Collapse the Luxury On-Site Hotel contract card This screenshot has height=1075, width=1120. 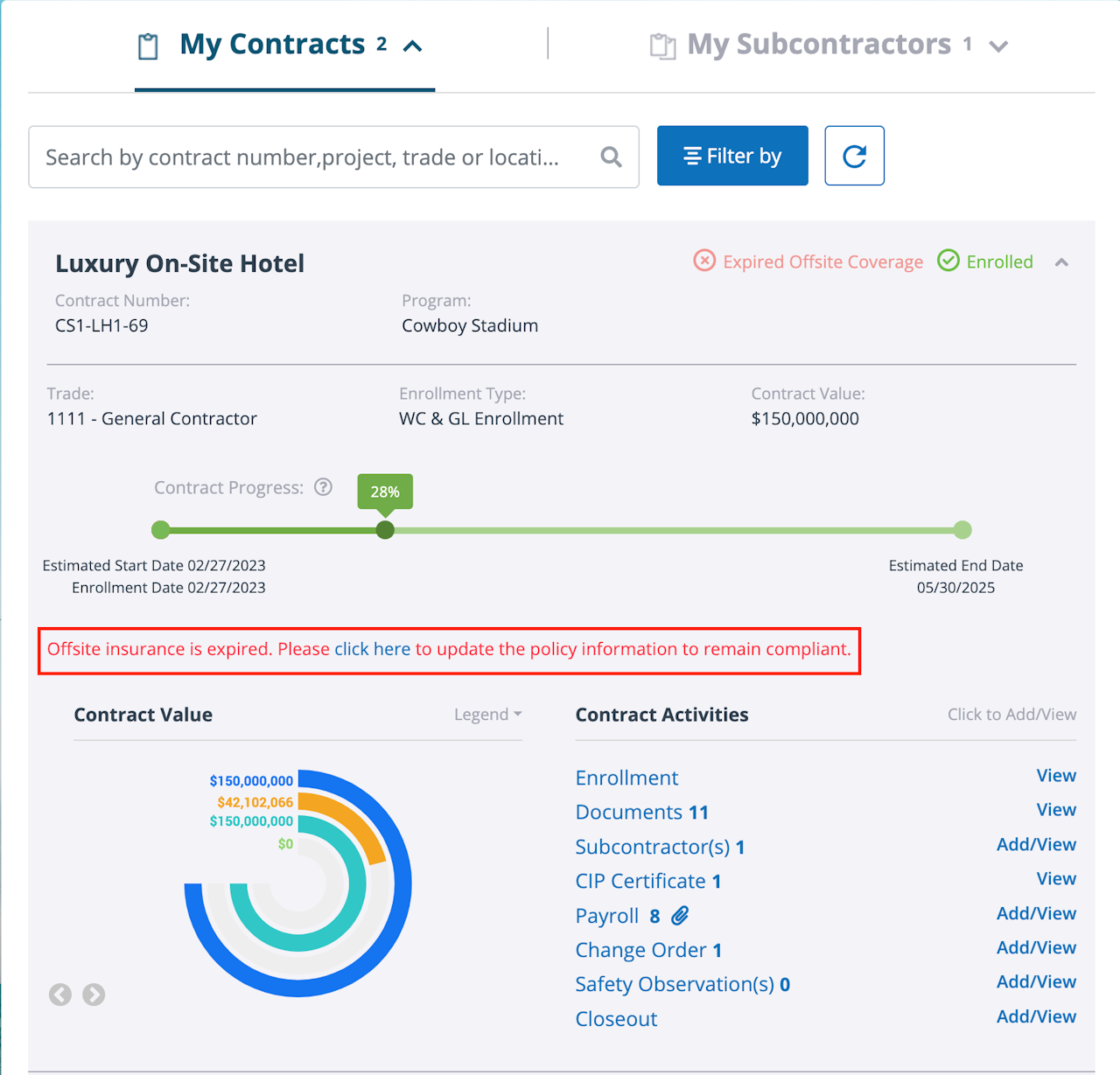(x=1061, y=262)
